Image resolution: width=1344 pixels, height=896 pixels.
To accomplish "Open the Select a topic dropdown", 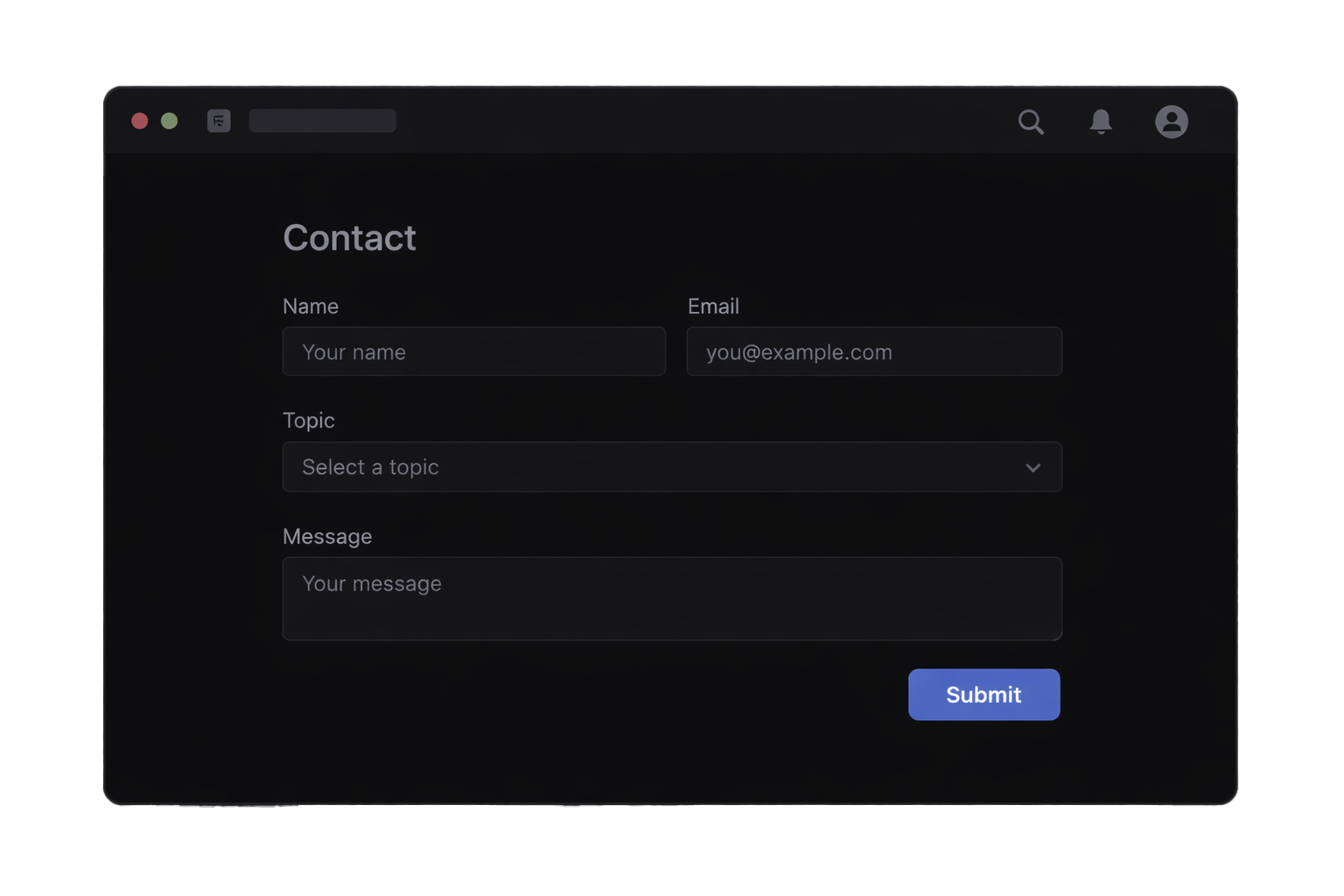I will (672, 467).
